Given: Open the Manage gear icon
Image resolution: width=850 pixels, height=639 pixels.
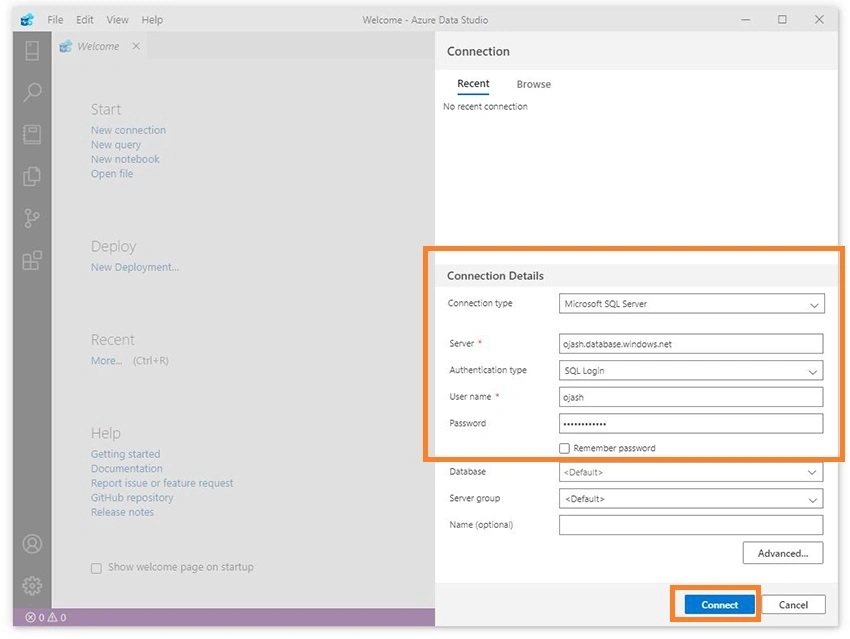Looking at the screenshot, I should click(32, 585).
